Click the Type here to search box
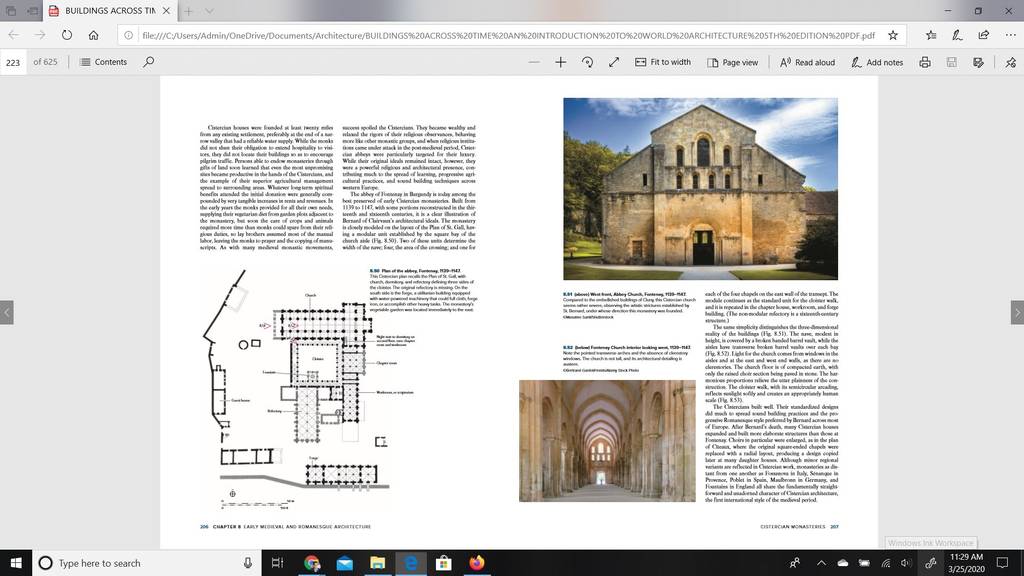Viewport: 1024px width, 576px height. pyautogui.click(x=146, y=563)
